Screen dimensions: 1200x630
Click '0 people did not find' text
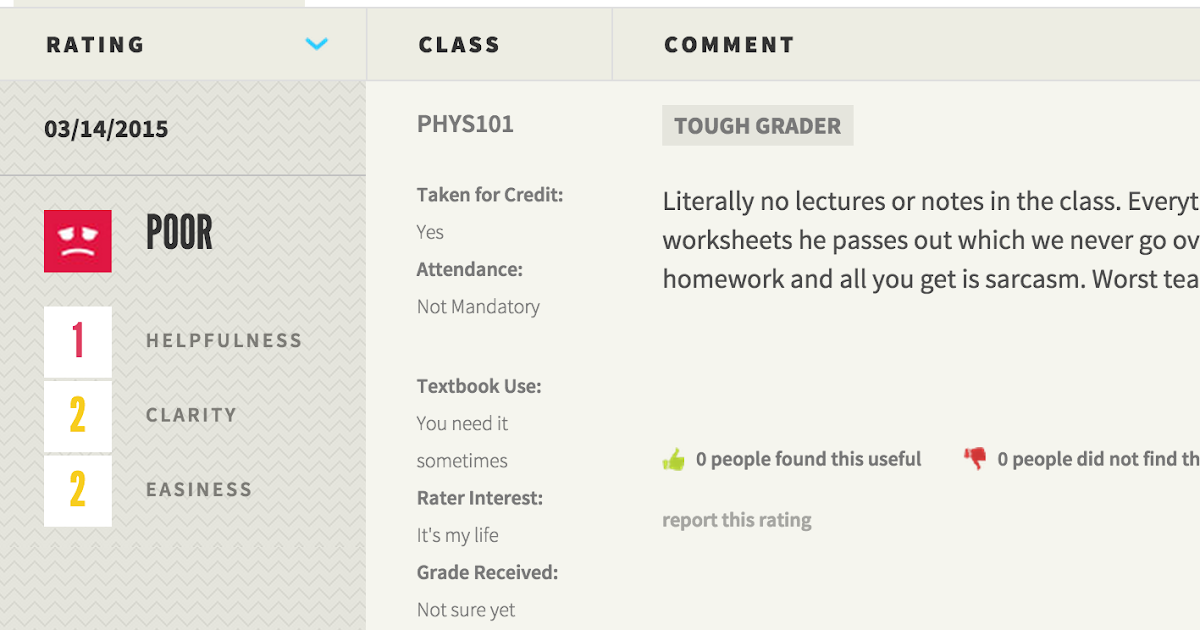tap(1098, 459)
